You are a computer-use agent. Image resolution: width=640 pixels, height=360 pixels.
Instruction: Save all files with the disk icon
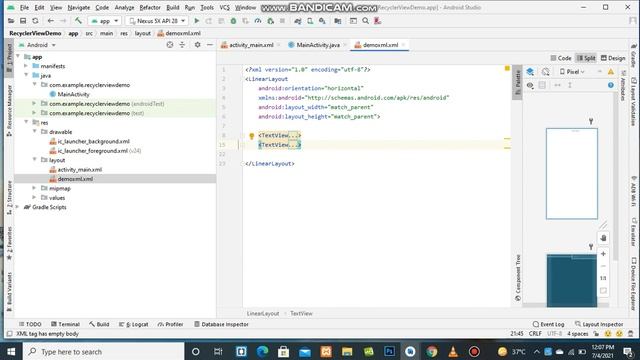(23, 21)
